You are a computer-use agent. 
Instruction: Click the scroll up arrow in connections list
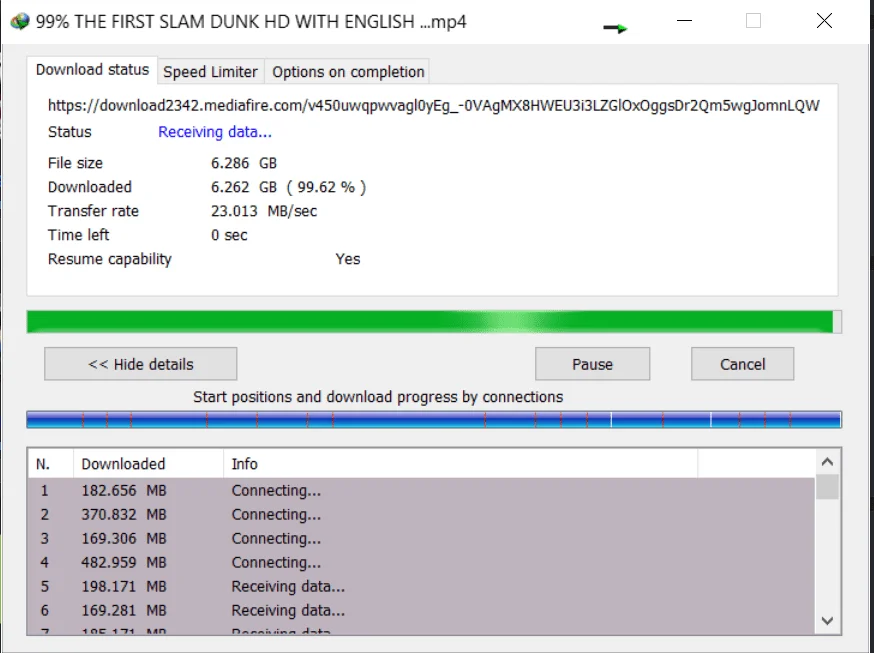[827, 462]
